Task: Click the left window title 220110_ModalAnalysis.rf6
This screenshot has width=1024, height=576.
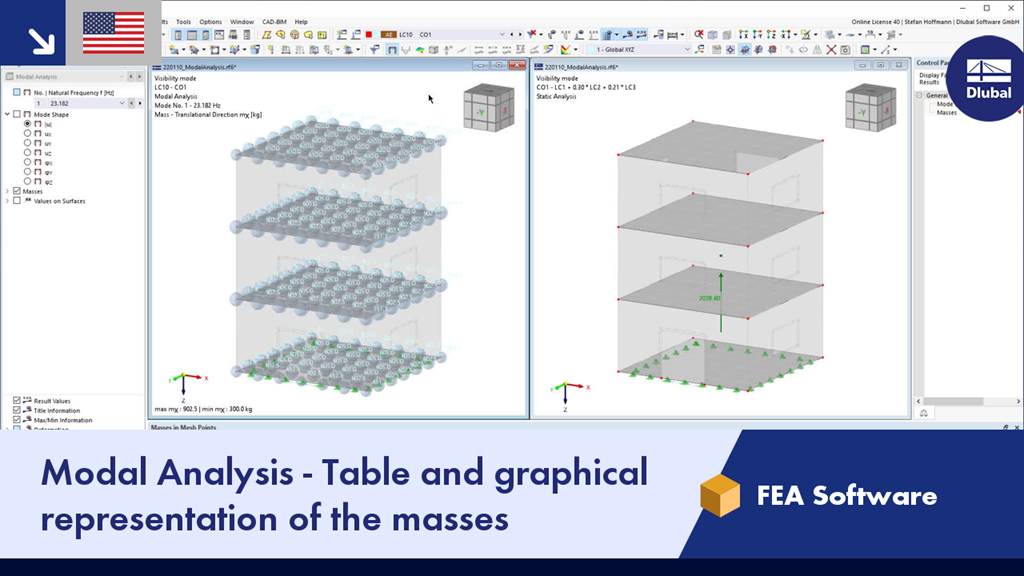Action: coord(199,67)
